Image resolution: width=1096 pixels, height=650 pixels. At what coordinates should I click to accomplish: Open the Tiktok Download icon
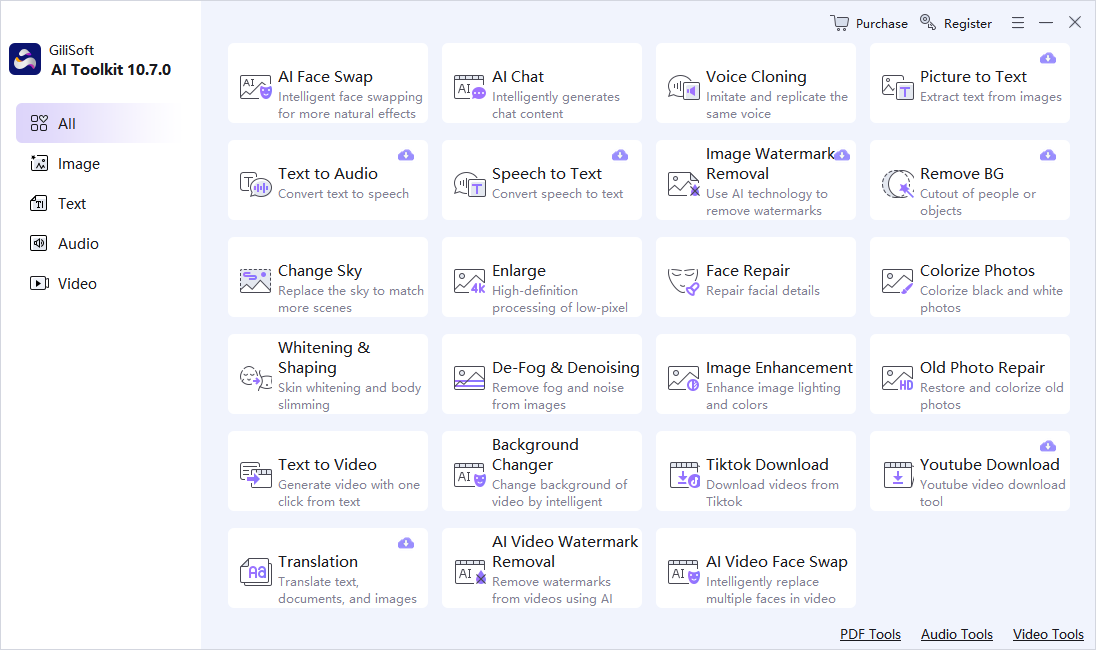pyautogui.click(x=684, y=475)
